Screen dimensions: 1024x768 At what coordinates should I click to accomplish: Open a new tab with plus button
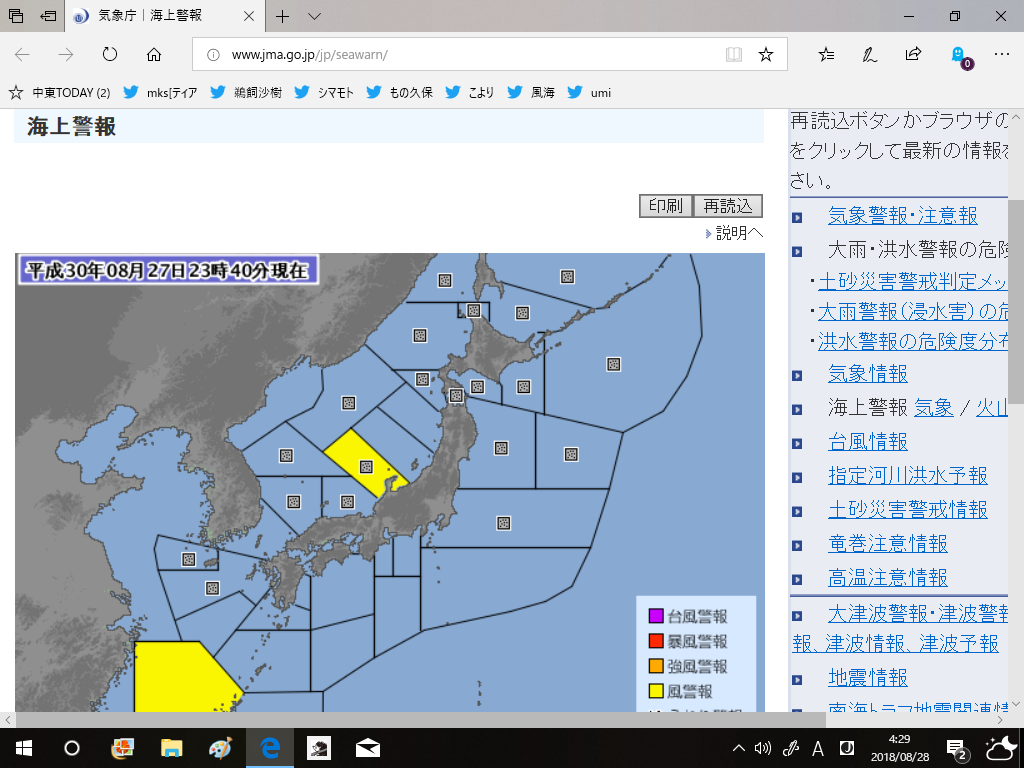pos(282,16)
